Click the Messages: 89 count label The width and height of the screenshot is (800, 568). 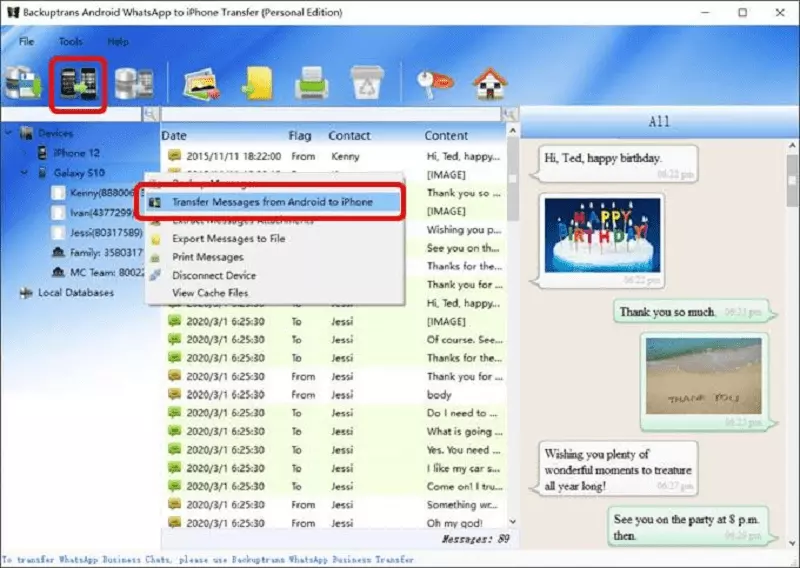[475, 539]
